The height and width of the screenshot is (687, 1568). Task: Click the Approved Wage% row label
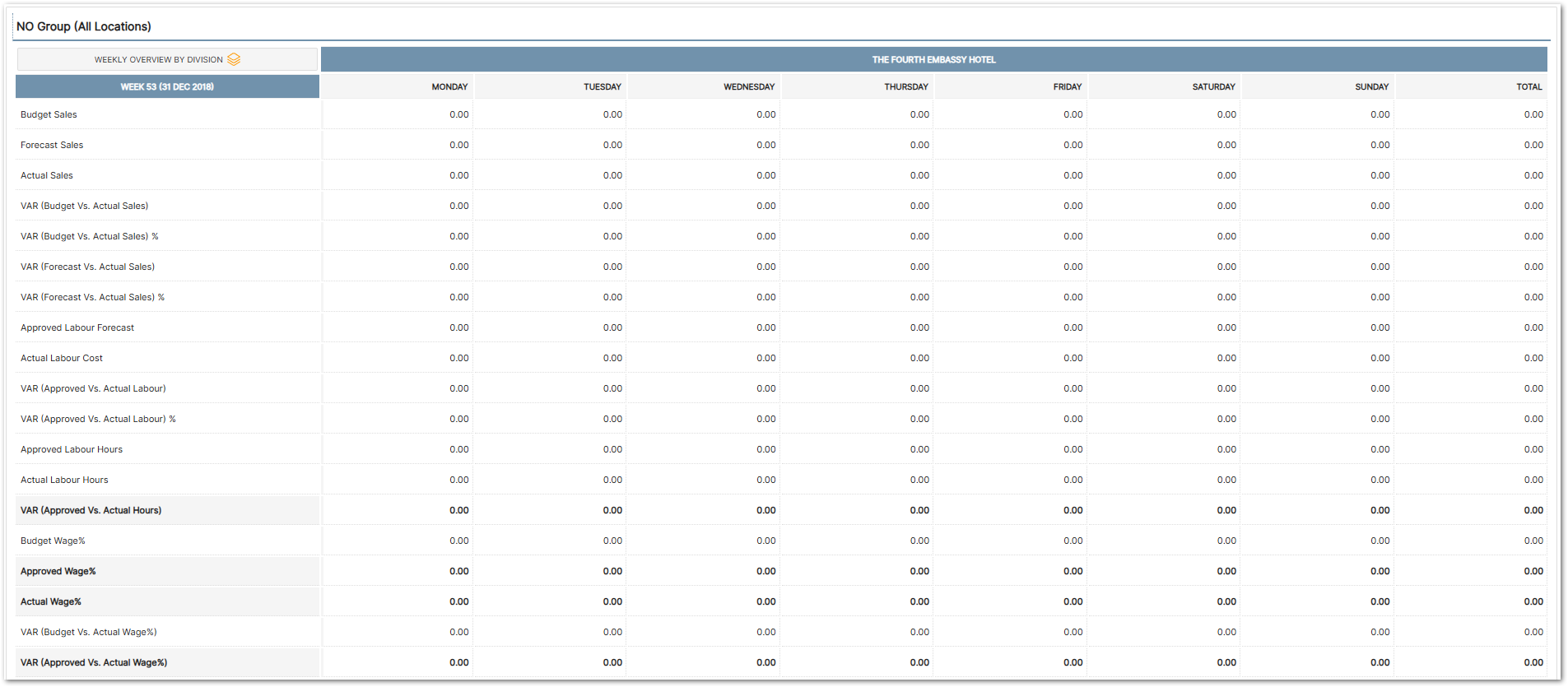click(58, 571)
